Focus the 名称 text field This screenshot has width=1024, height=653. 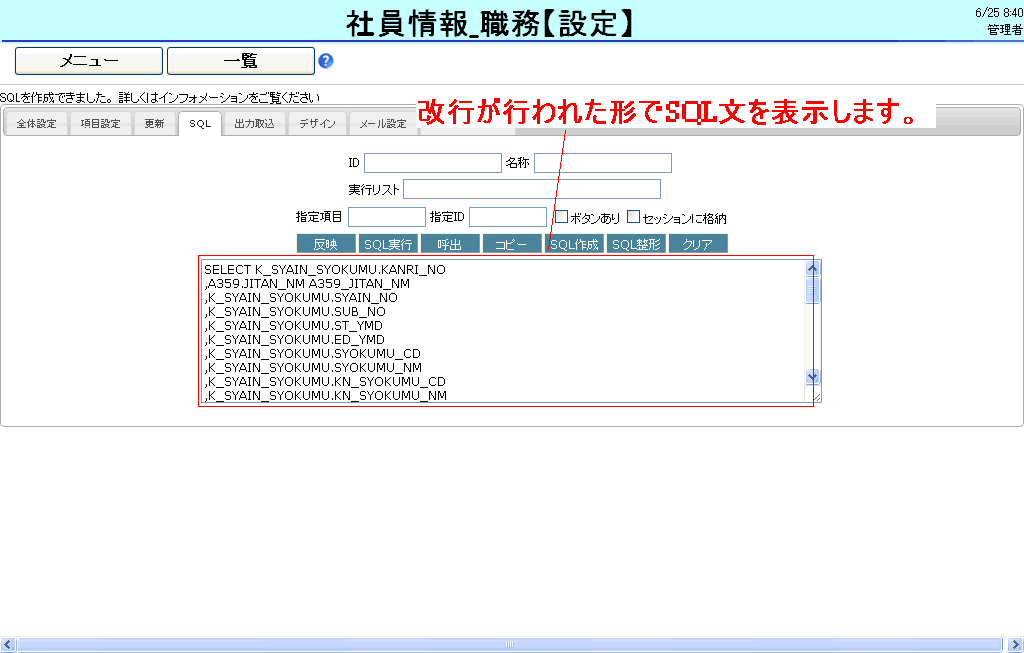pyautogui.click(x=602, y=163)
